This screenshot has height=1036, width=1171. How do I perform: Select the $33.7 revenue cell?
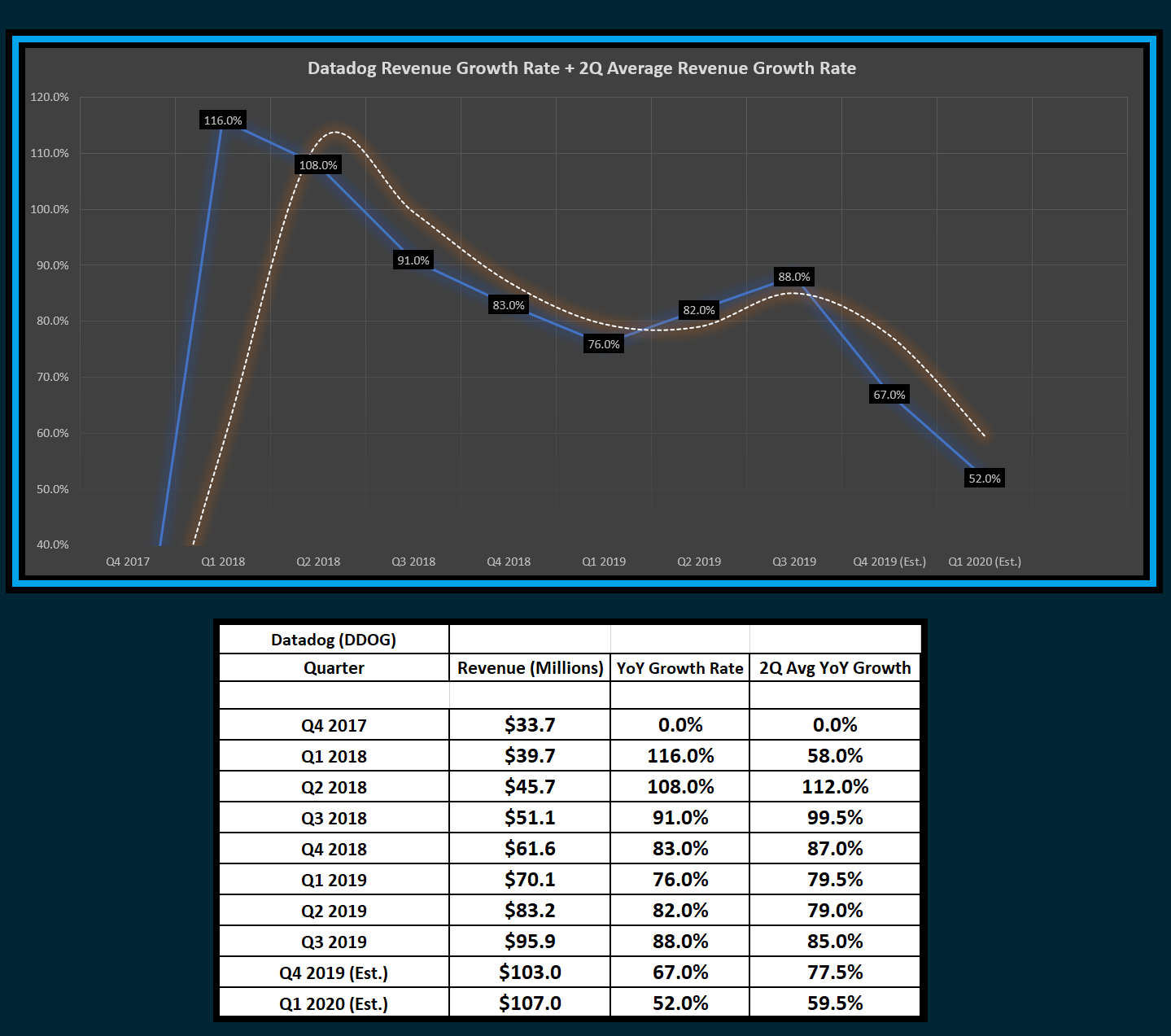coord(530,725)
